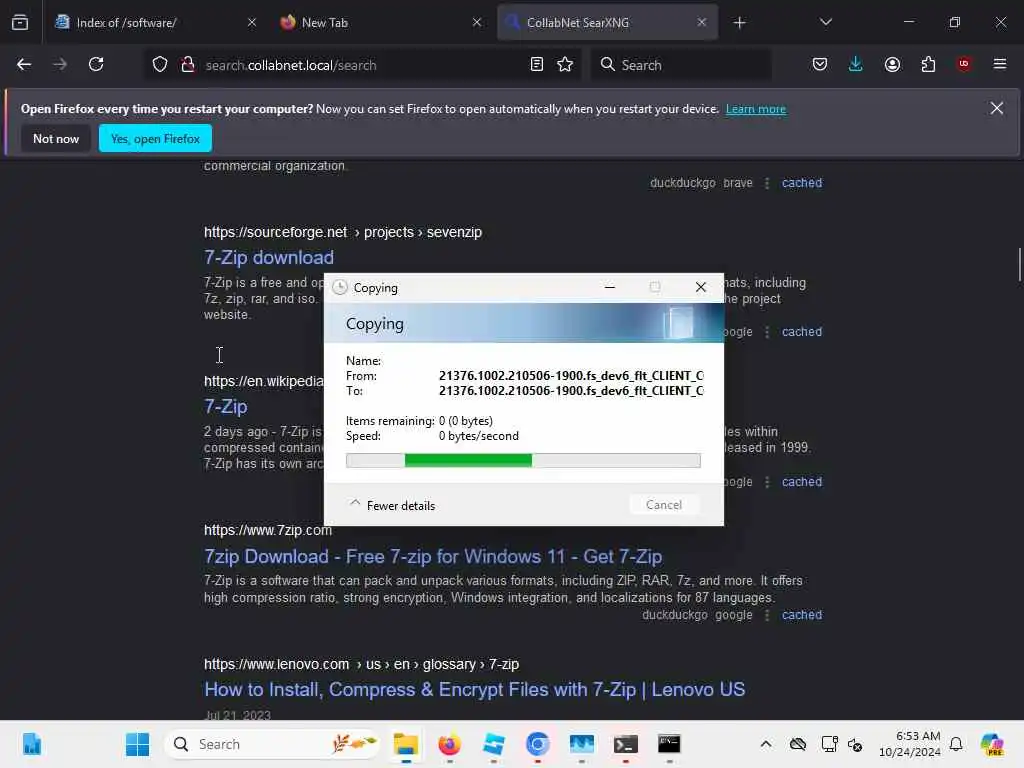Image resolution: width=1024 pixels, height=768 pixels.
Task: Reload the current page
Action: tap(96, 64)
